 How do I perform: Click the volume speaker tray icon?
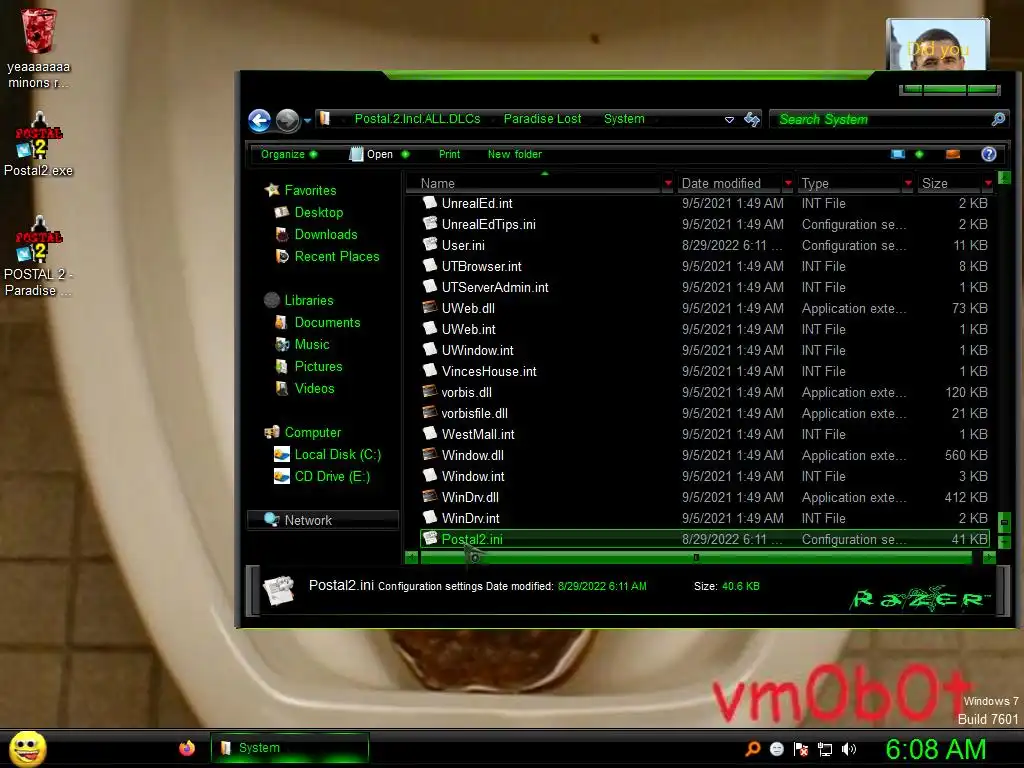pyautogui.click(x=849, y=749)
